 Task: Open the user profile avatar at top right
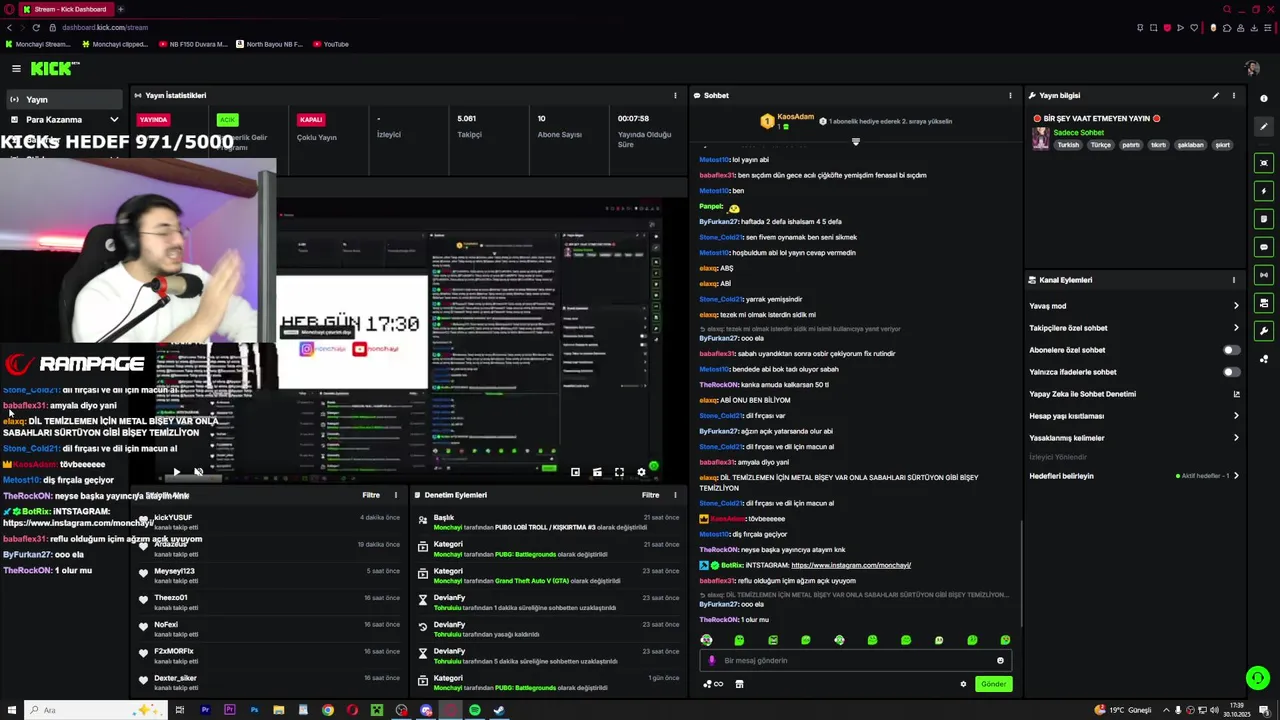pos(1252,68)
